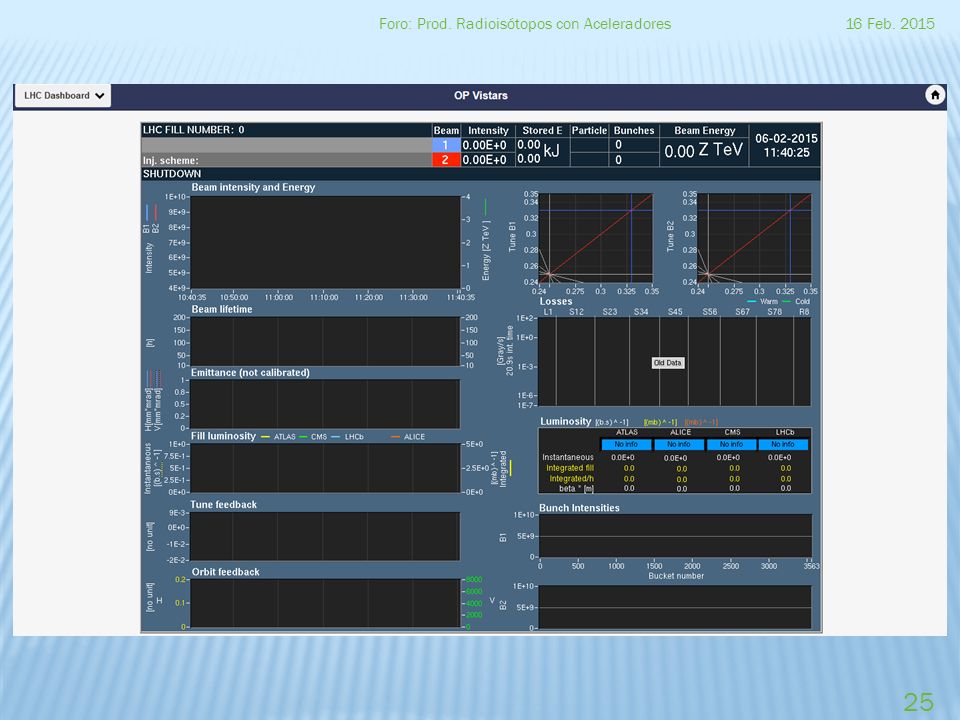Screen dimensions: 960x720
Task: Click the Tune B1 plot
Action: click(596, 238)
